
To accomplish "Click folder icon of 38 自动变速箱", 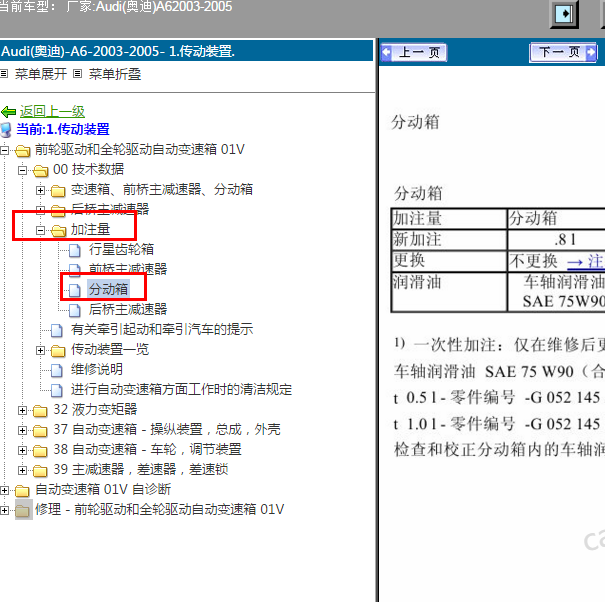I will 41,451.
